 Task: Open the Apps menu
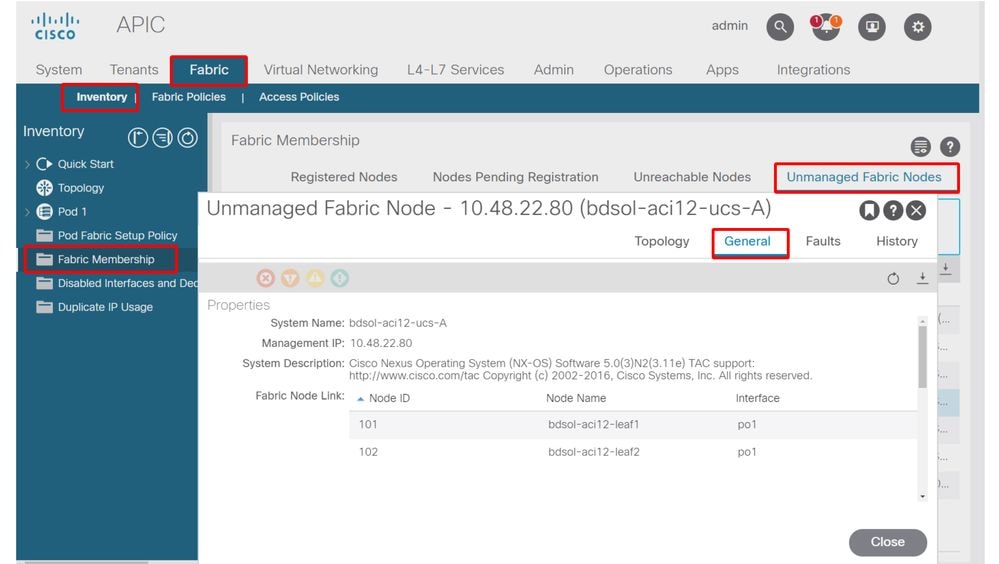pos(722,69)
